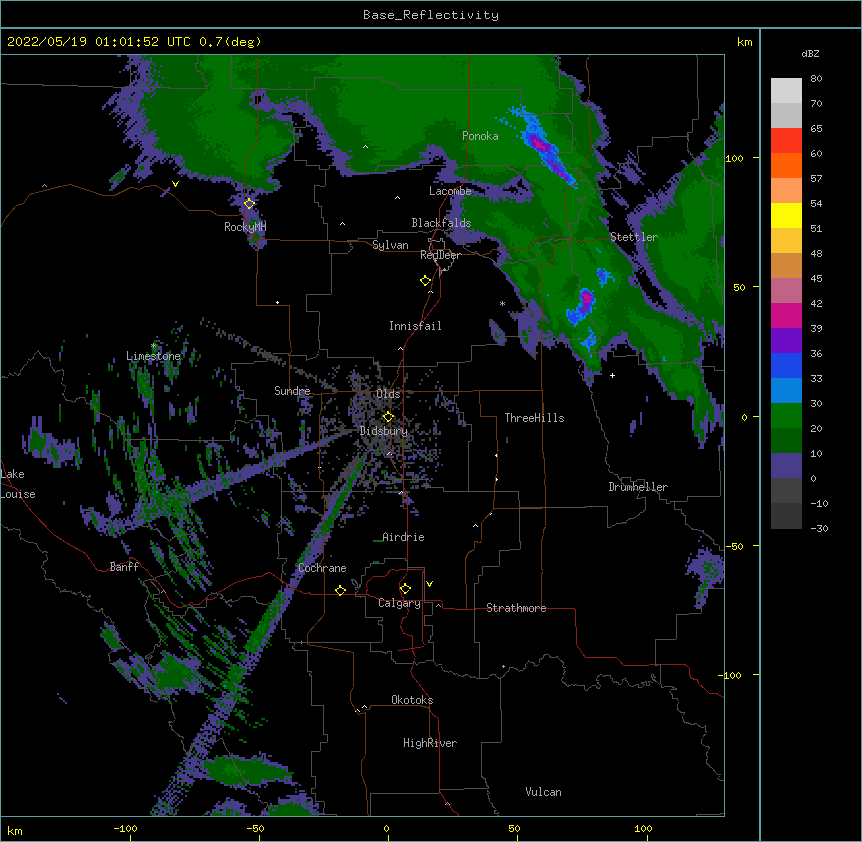862x842 pixels.
Task: Click the Sylvan town label
Action: coord(390,245)
